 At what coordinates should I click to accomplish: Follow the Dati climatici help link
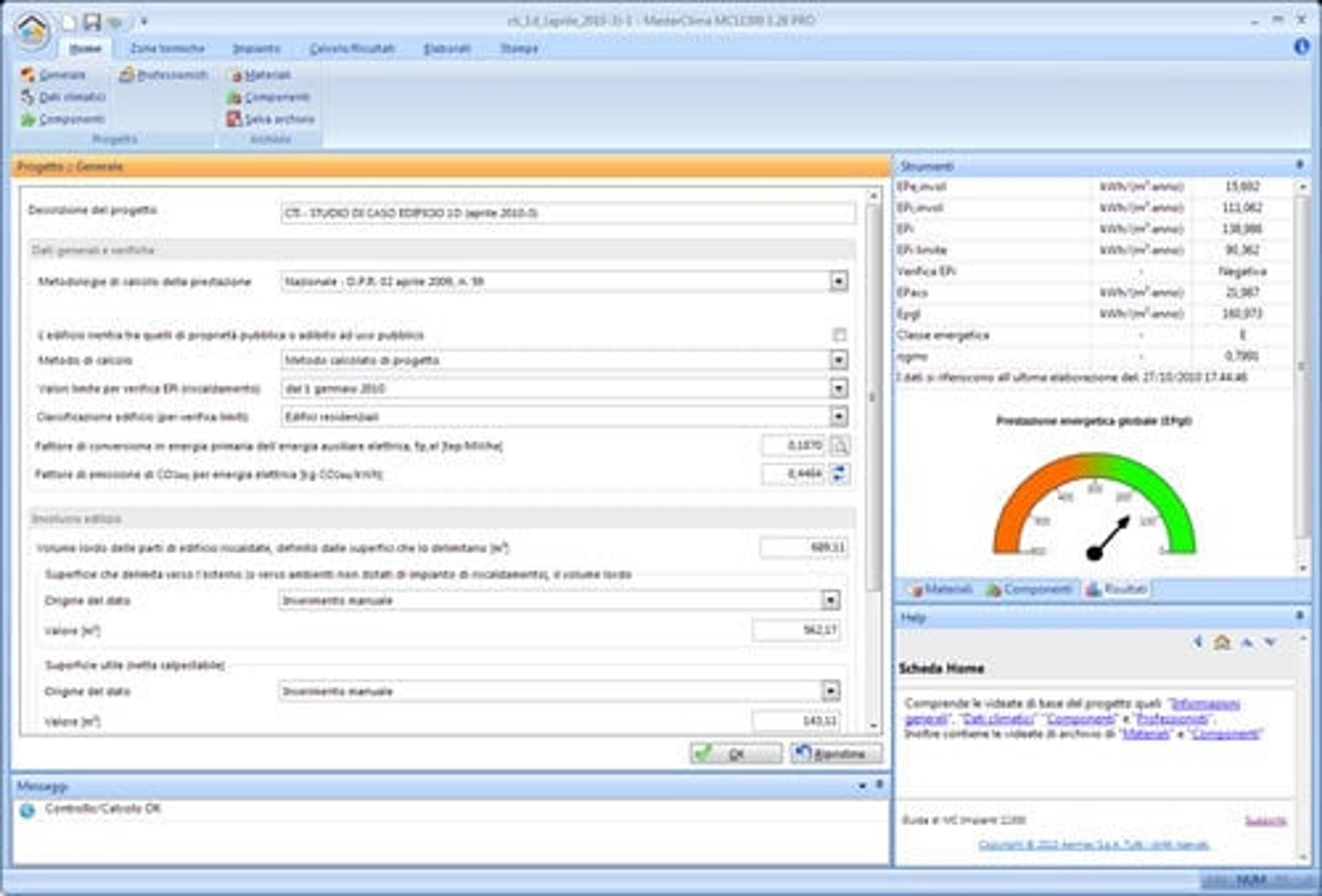[998, 718]
